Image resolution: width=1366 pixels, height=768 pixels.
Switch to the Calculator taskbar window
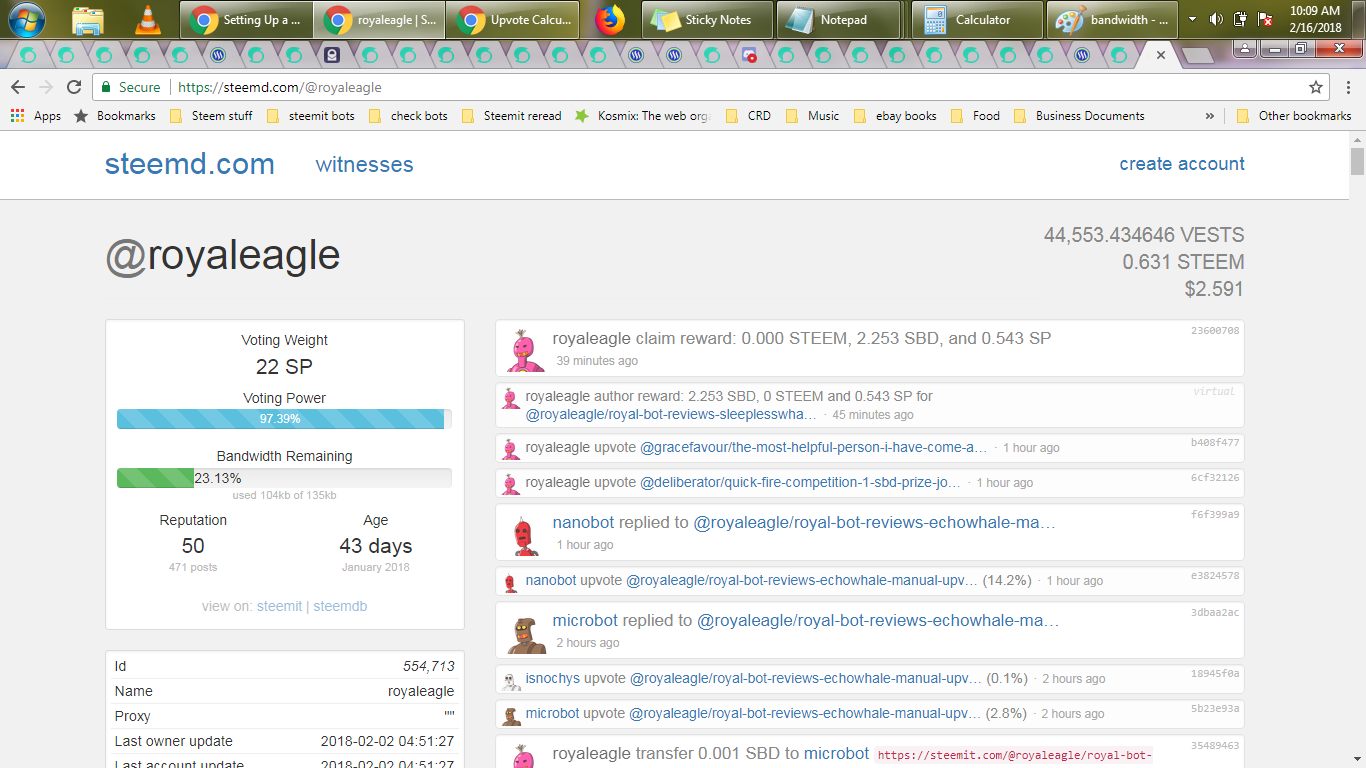[x=977, y=19]
